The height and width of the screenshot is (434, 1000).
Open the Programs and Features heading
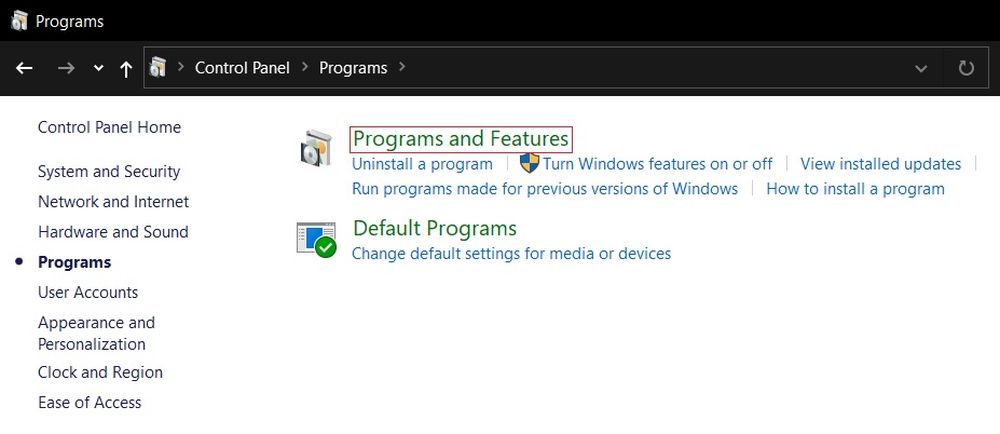[x=461, y=139]
